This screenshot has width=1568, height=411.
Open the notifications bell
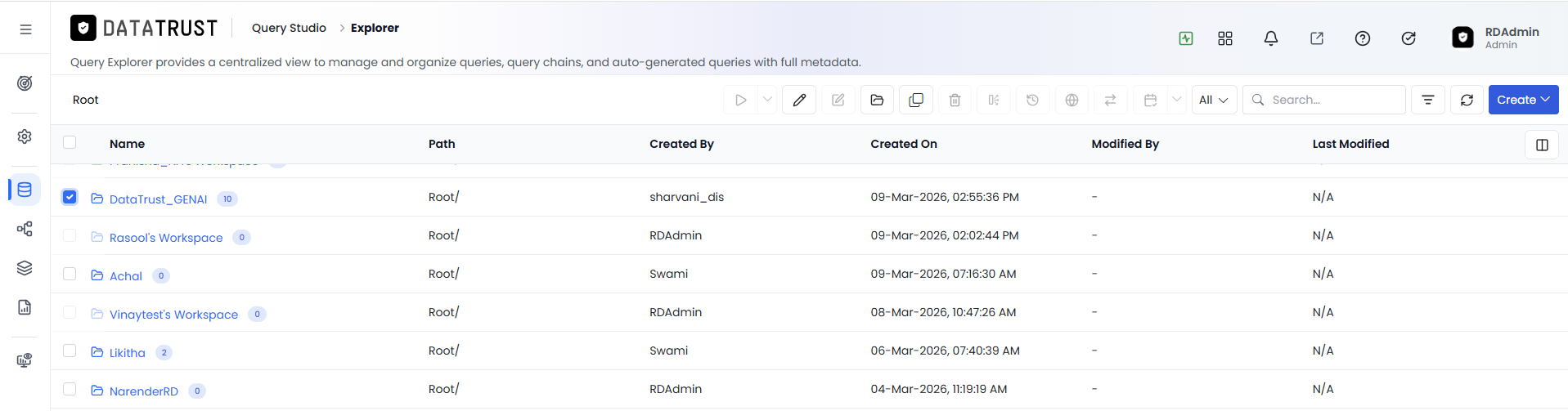pyautogui.click(x=1271, y=38)
